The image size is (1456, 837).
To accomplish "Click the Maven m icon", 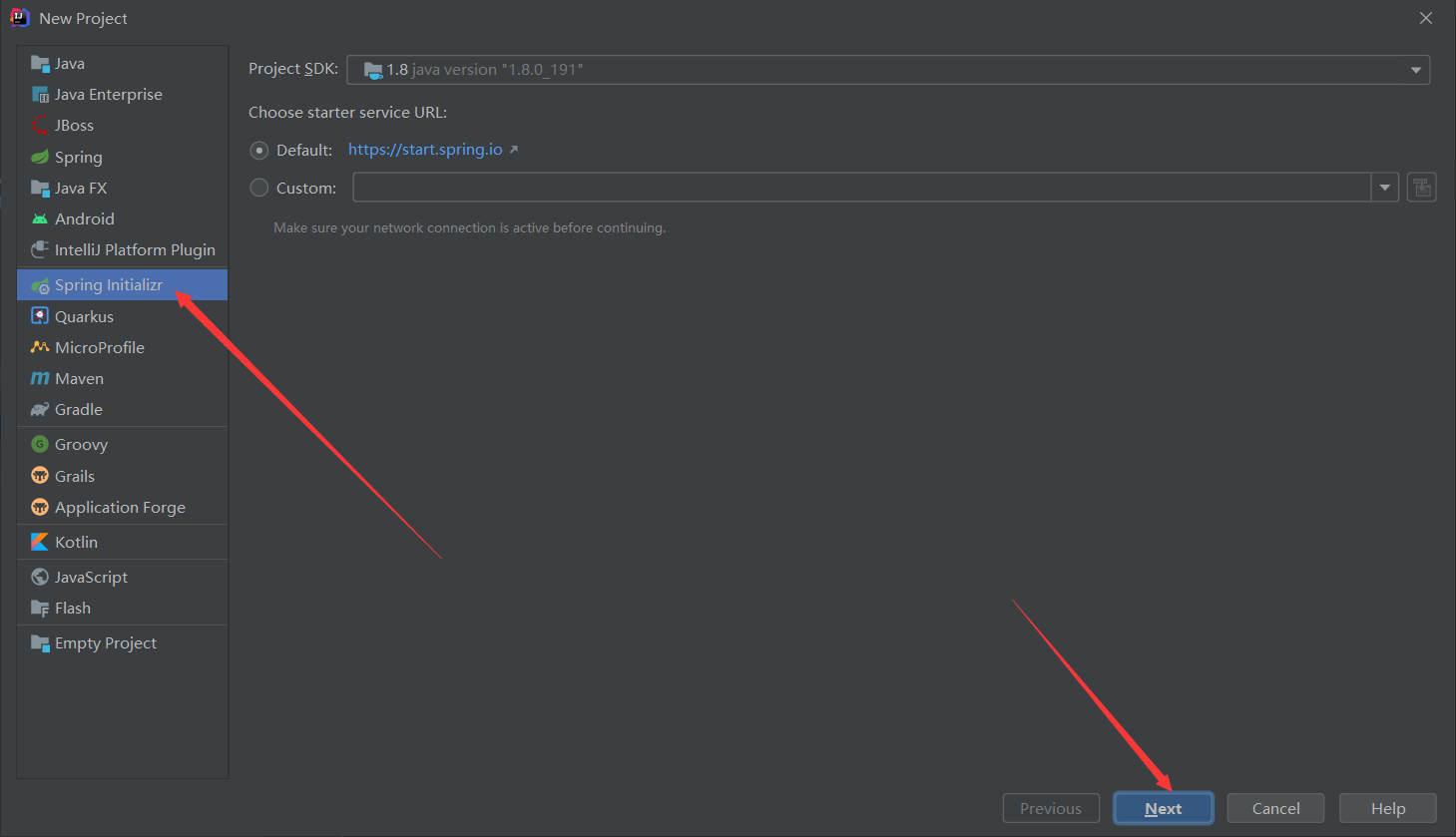I will (x=40, y=378).
